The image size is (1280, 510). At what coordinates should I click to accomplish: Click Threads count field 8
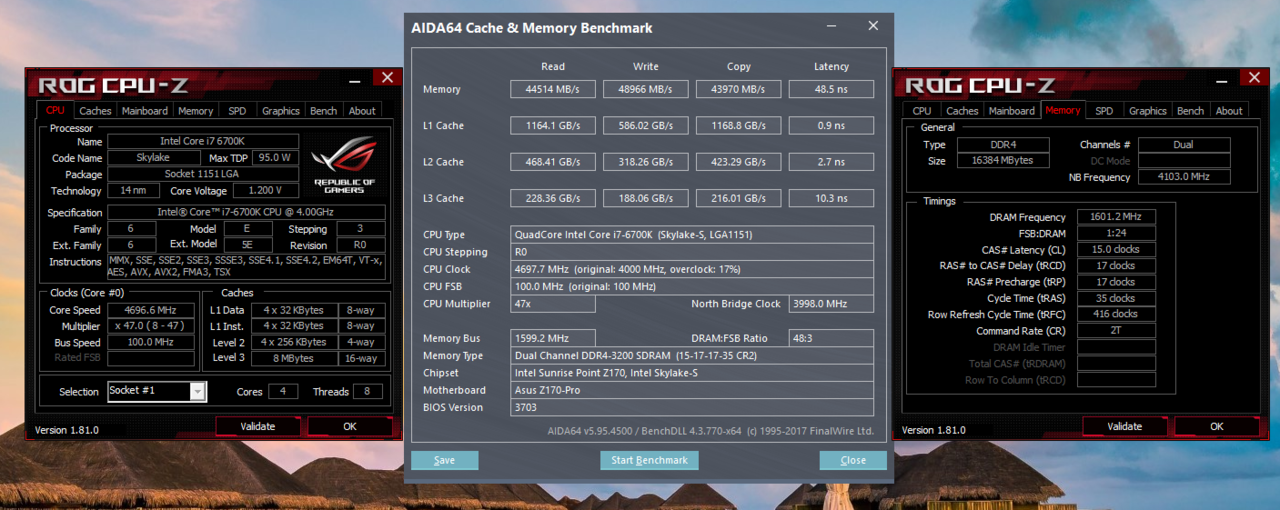pyautogui.click(x=368, y=392)
